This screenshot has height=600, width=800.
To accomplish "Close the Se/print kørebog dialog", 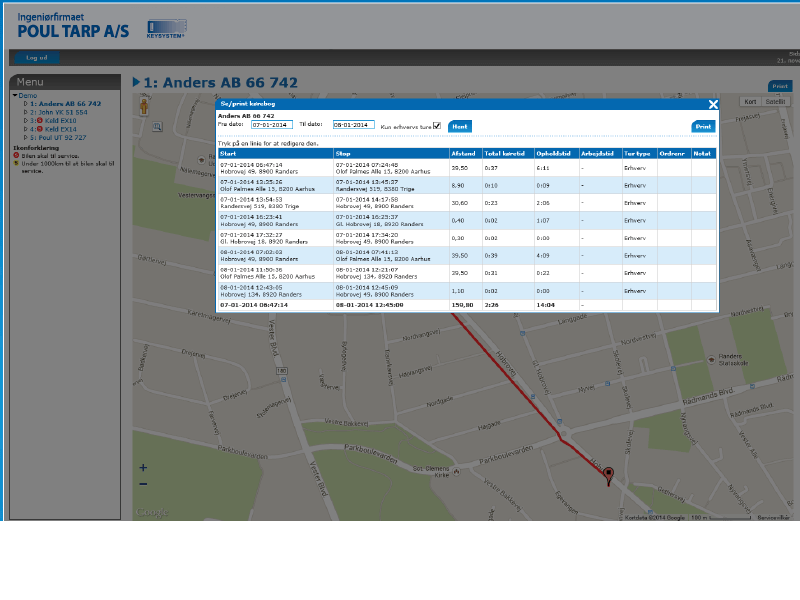I will 713,104.
